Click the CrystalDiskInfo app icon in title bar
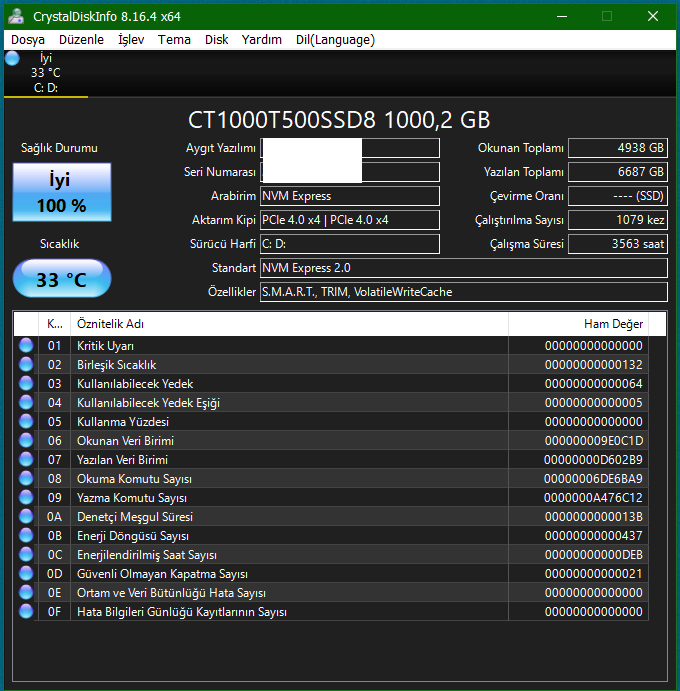Viewport: 680px width, 691px height. pyautogui.click(x=17, y=16)
